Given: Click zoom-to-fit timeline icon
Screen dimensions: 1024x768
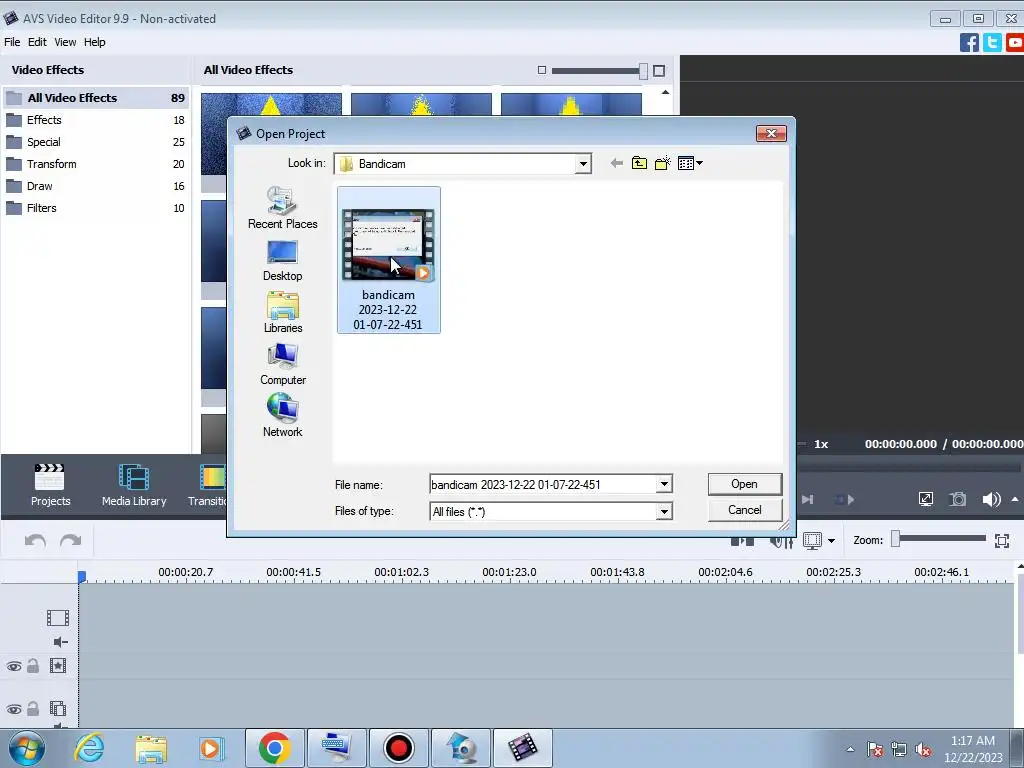Looking at the screenshot, I should (1002, 541).
